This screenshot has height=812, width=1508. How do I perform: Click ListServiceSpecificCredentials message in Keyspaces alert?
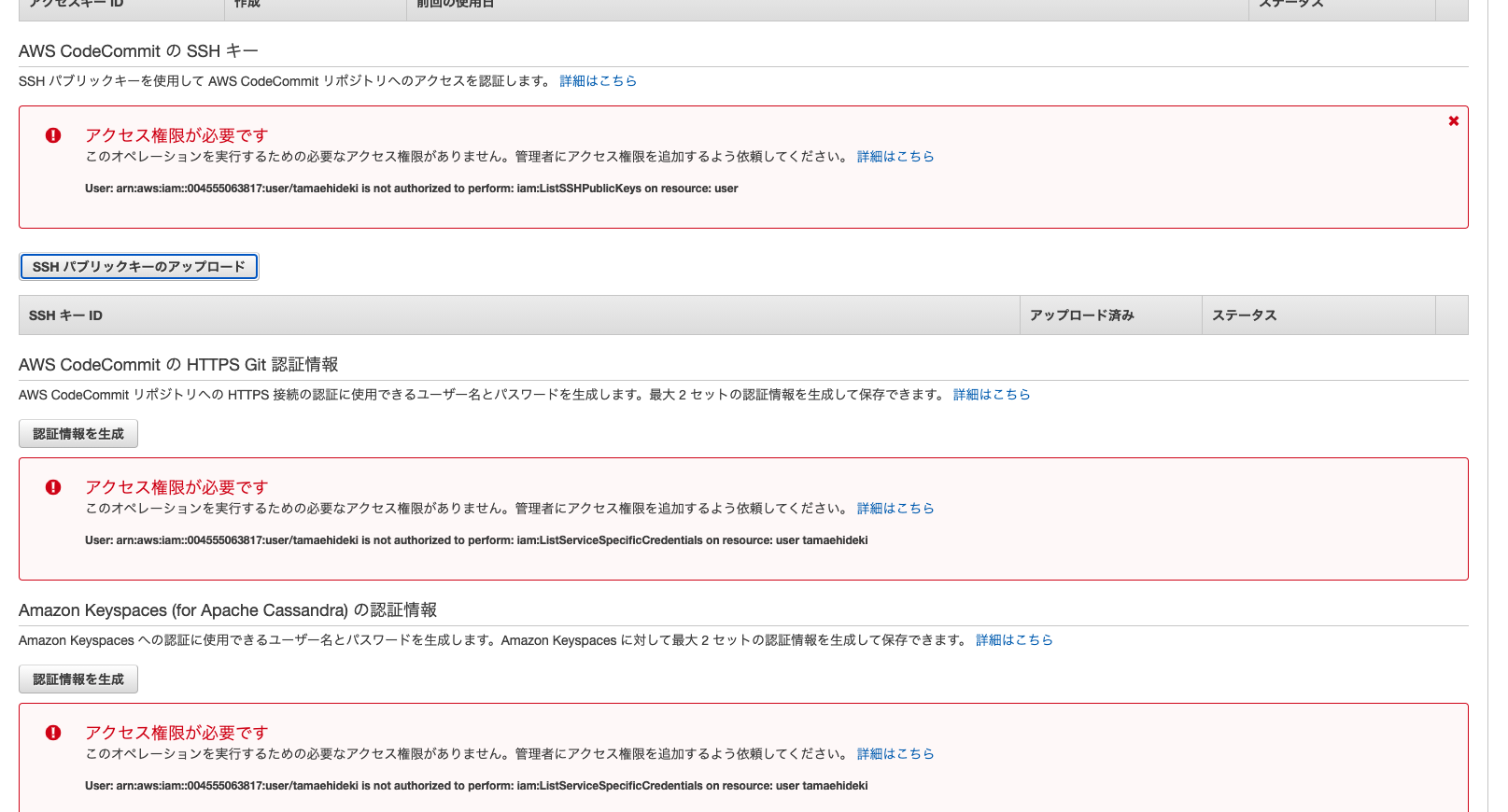coord(476,786)
